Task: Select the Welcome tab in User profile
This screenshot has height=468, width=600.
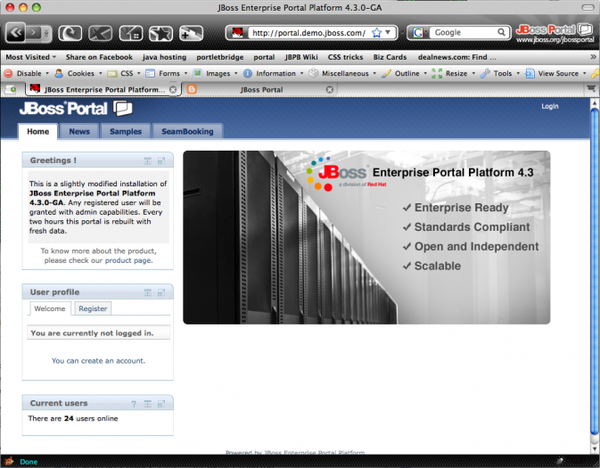Action: 49,308
